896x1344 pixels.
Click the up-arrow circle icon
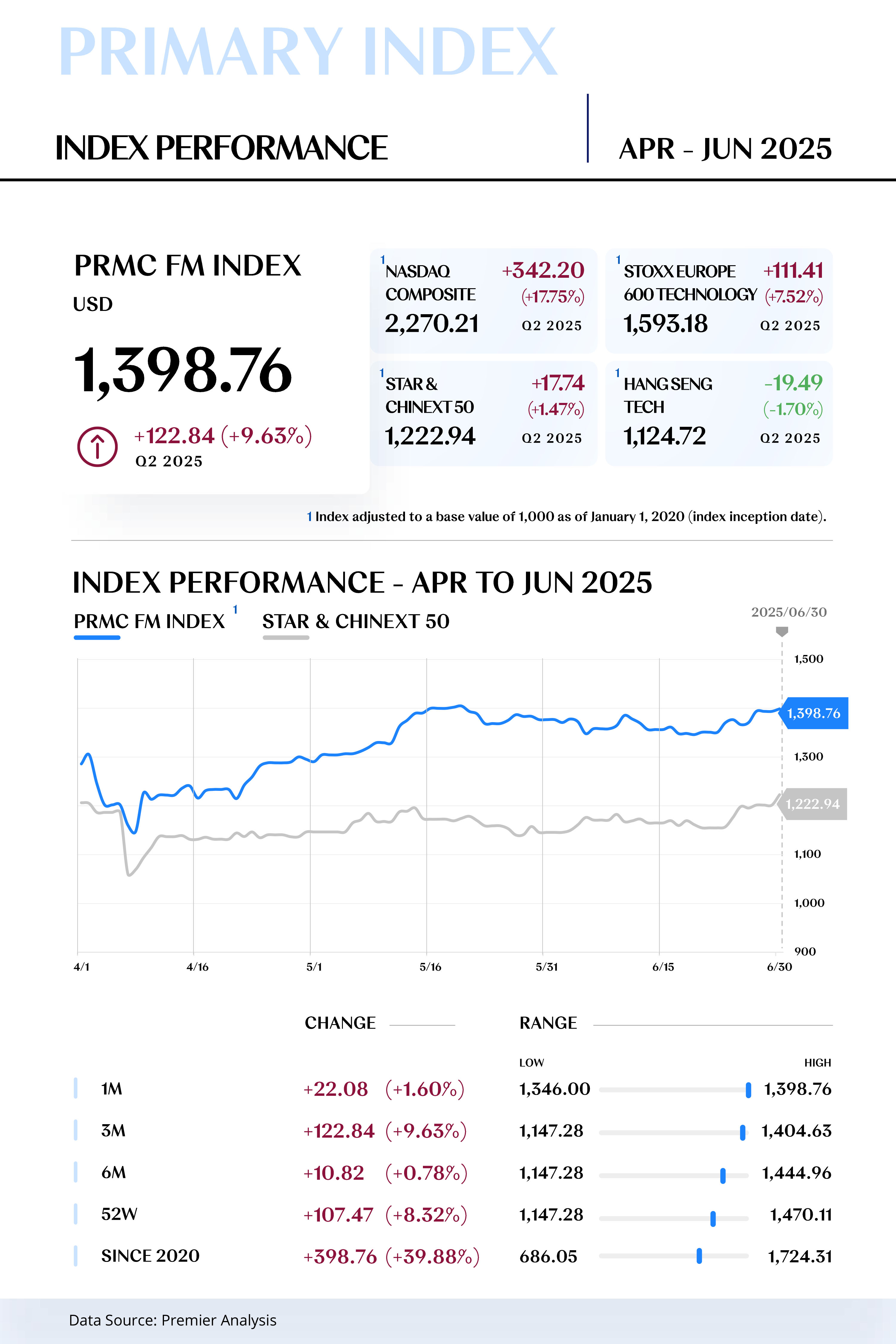pyautogui.click(x=97, y=446)
